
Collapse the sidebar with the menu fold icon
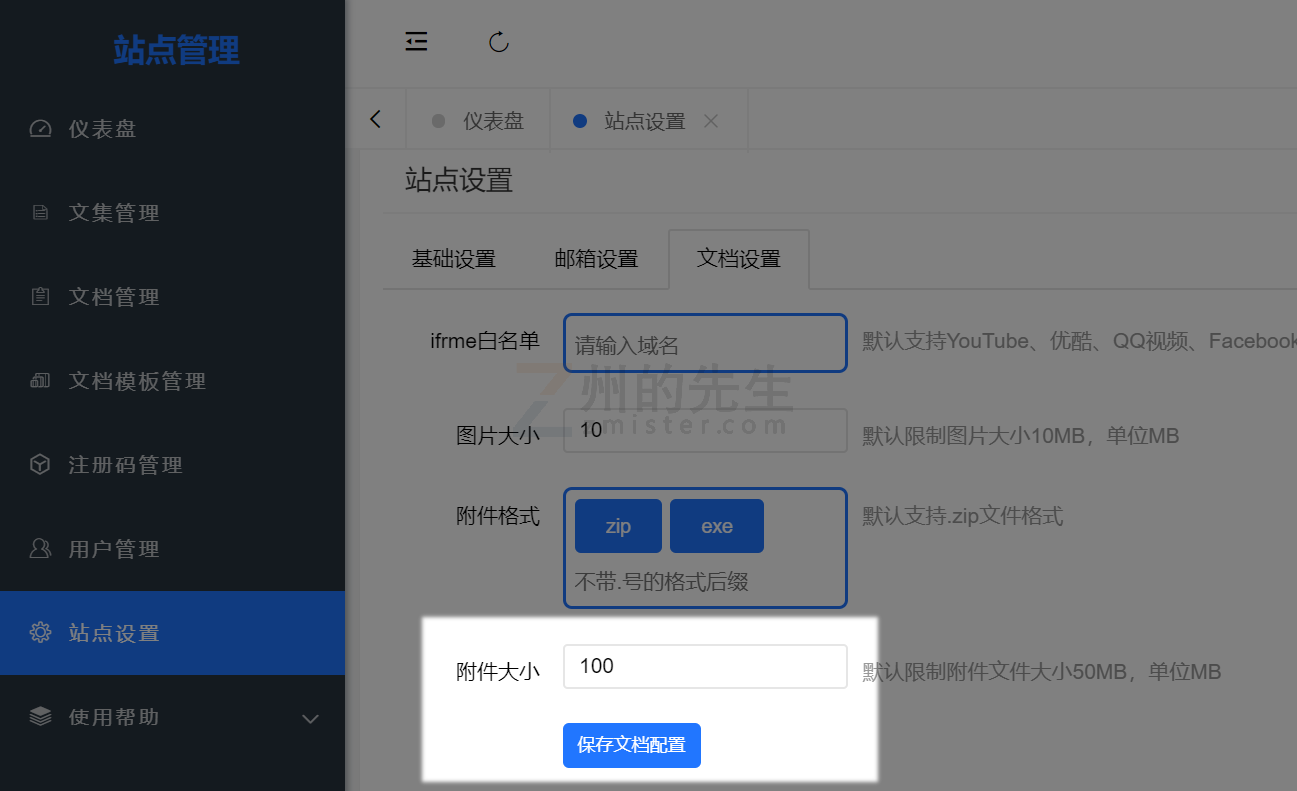pyautogui.click(x=416, y=41)
